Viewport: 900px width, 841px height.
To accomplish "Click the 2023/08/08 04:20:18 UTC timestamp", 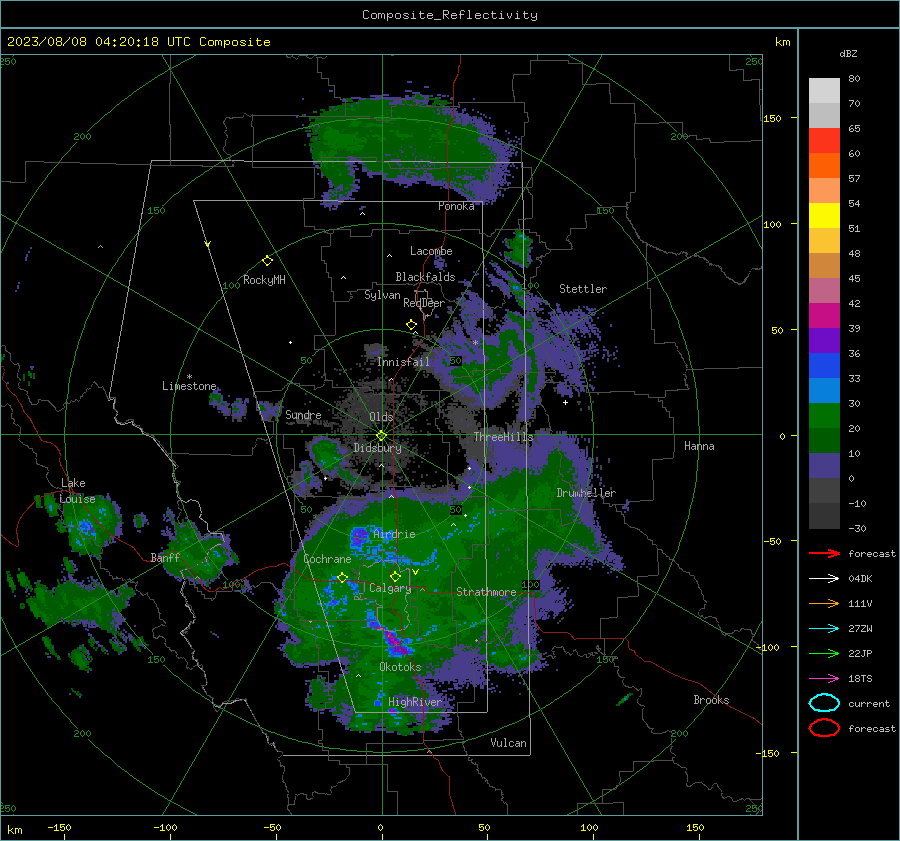I will tap(138, 42).
